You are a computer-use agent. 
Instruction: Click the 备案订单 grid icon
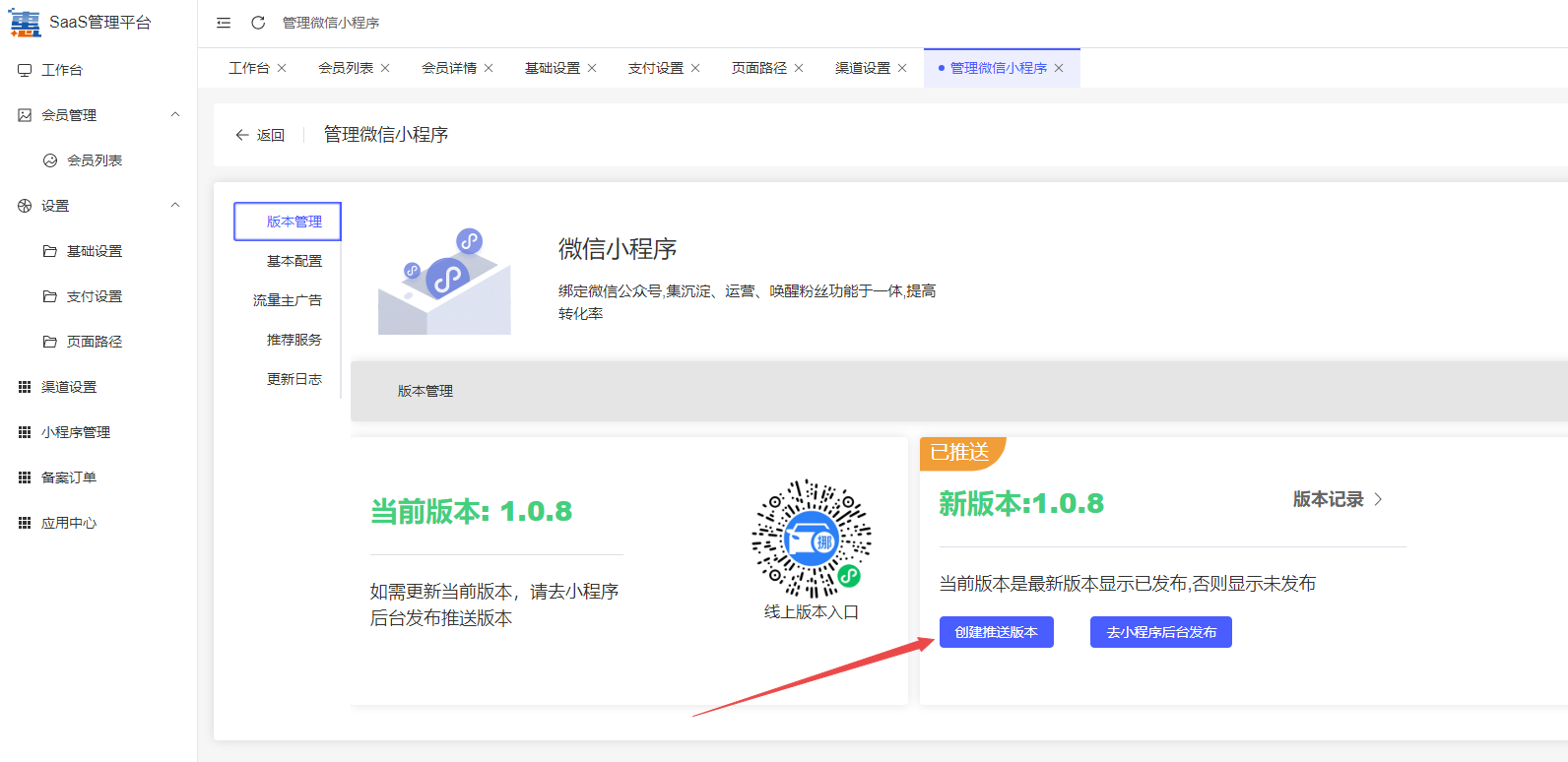(25, 477)
